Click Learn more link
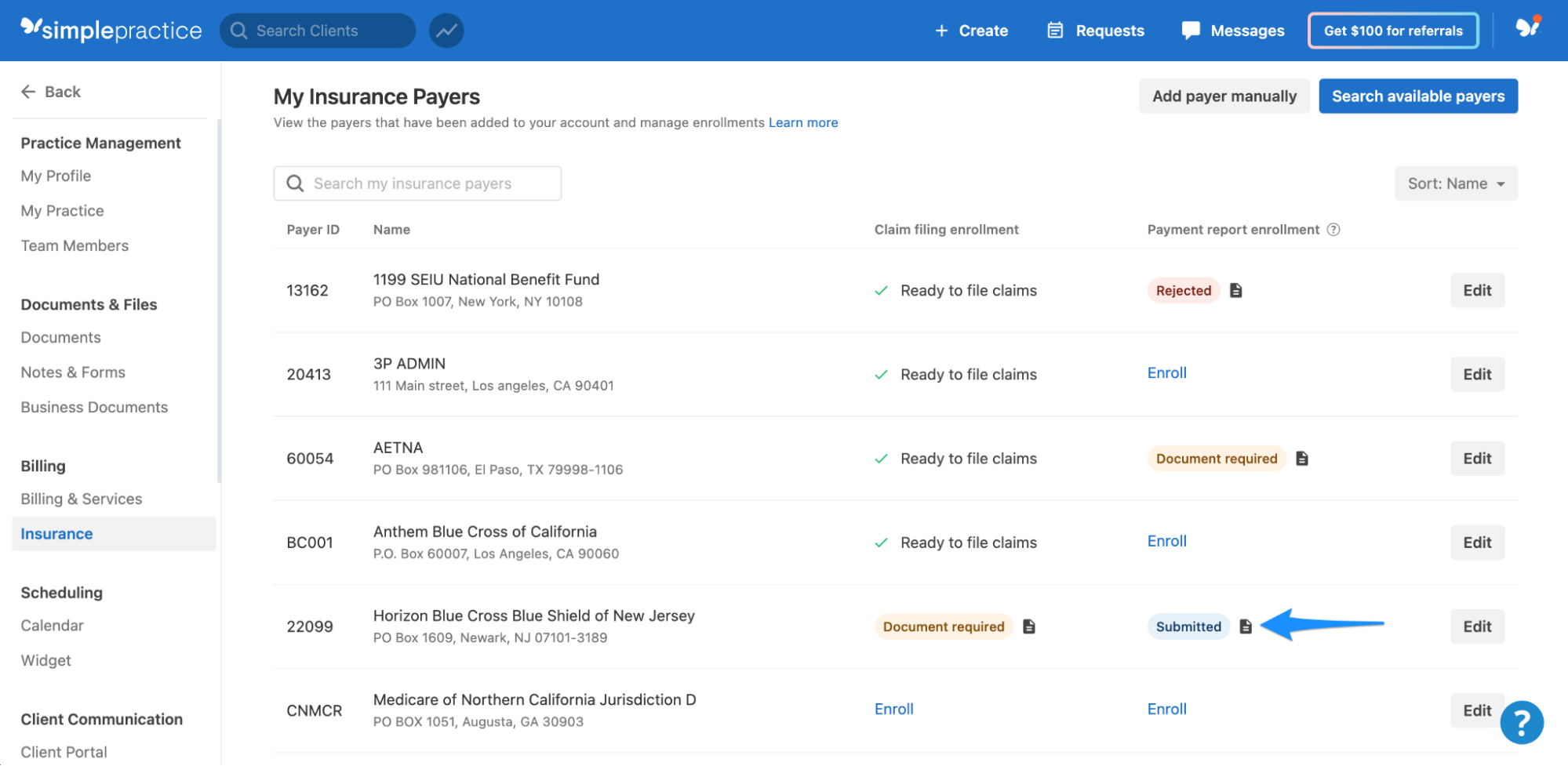 803,122
